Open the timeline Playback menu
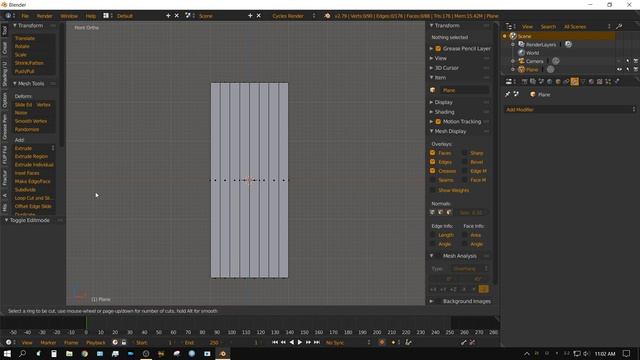The image size is (640, 360). point(96,342)
